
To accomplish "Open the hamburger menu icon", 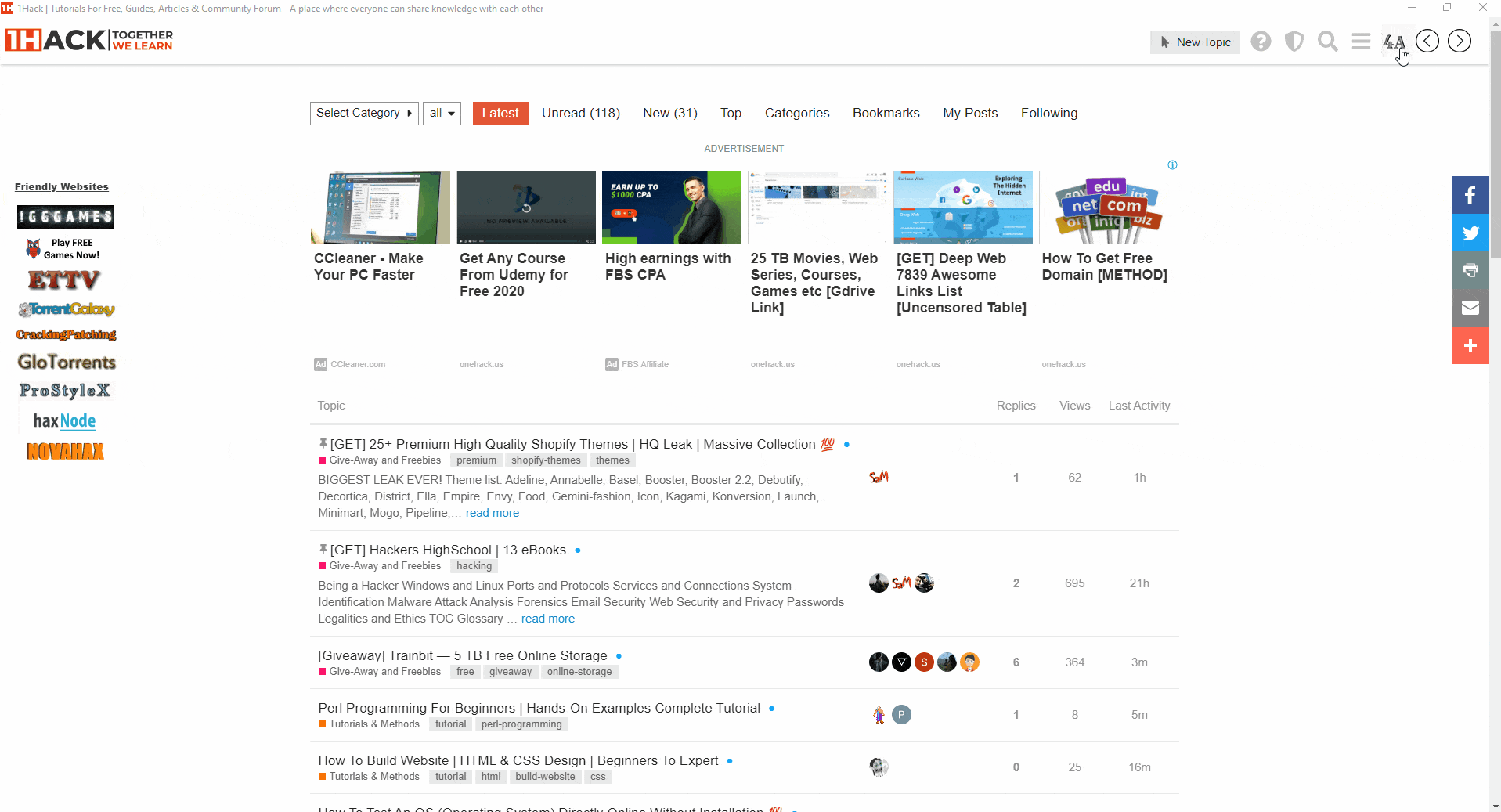I will point(1362,42).
